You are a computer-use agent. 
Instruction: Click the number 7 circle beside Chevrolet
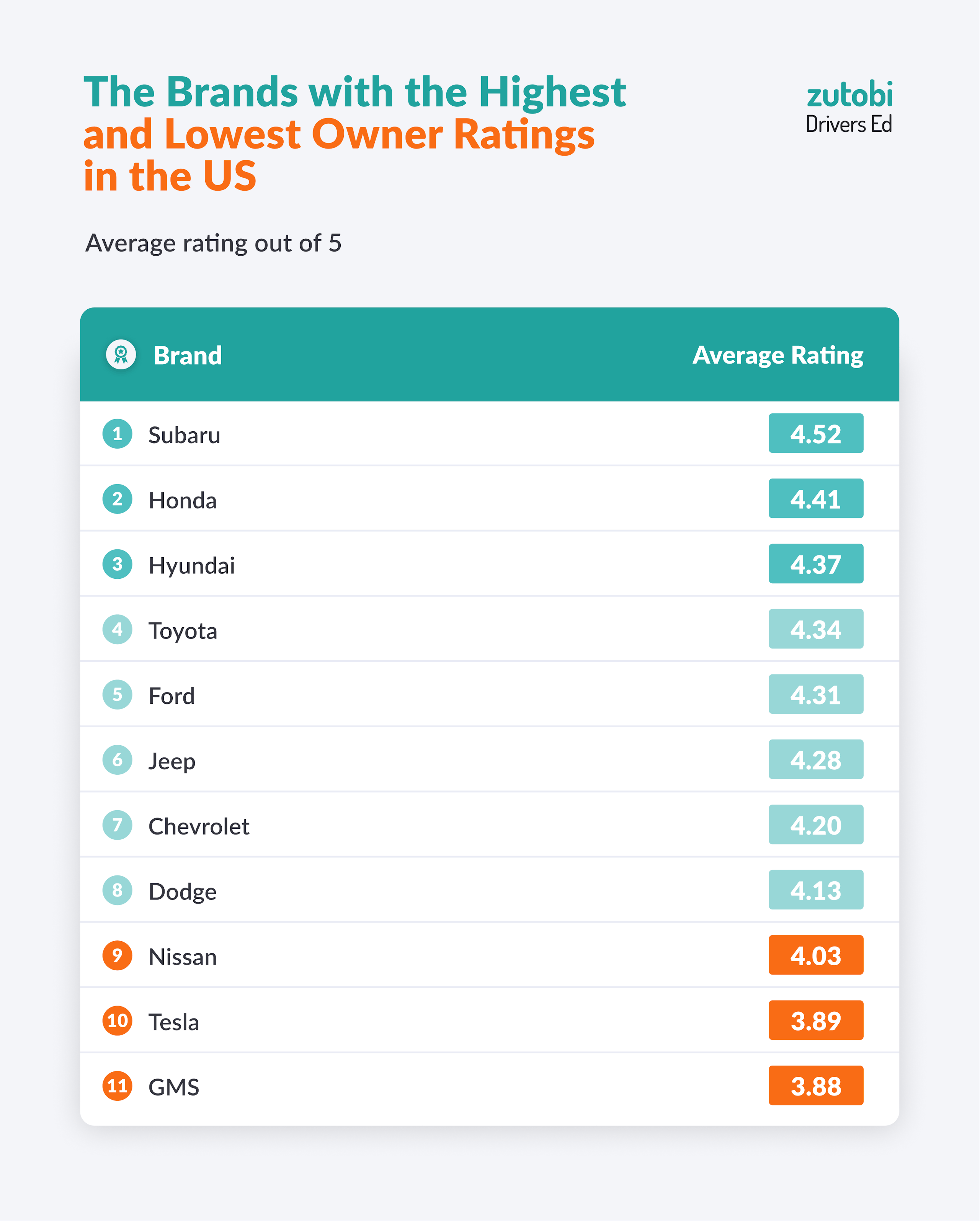[x=117, y=824]
